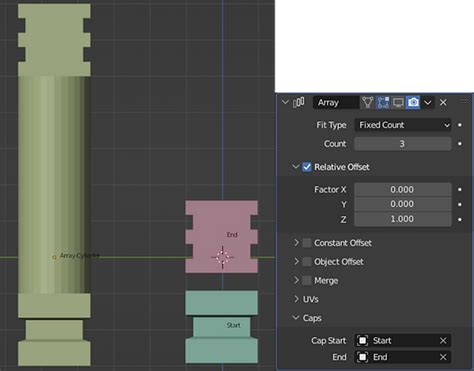This screenshot has height=371, width=474.
Task: Clear the Cap End object
Action: tap(443, 357)
